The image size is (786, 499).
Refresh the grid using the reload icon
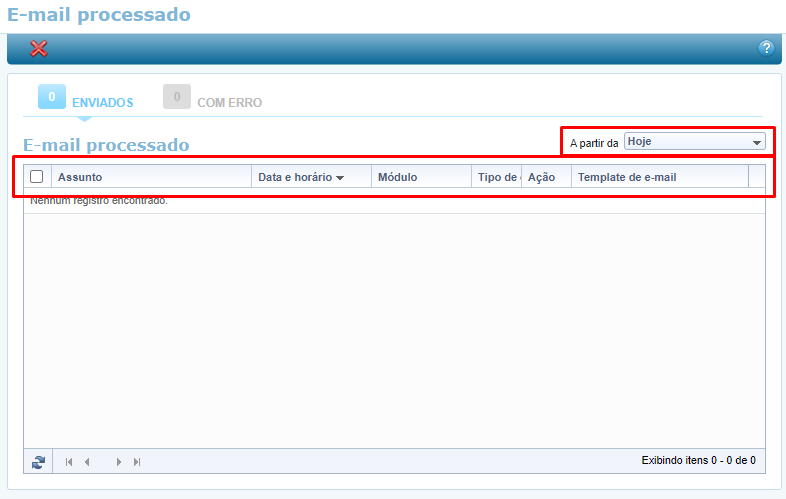coord(38,461)
